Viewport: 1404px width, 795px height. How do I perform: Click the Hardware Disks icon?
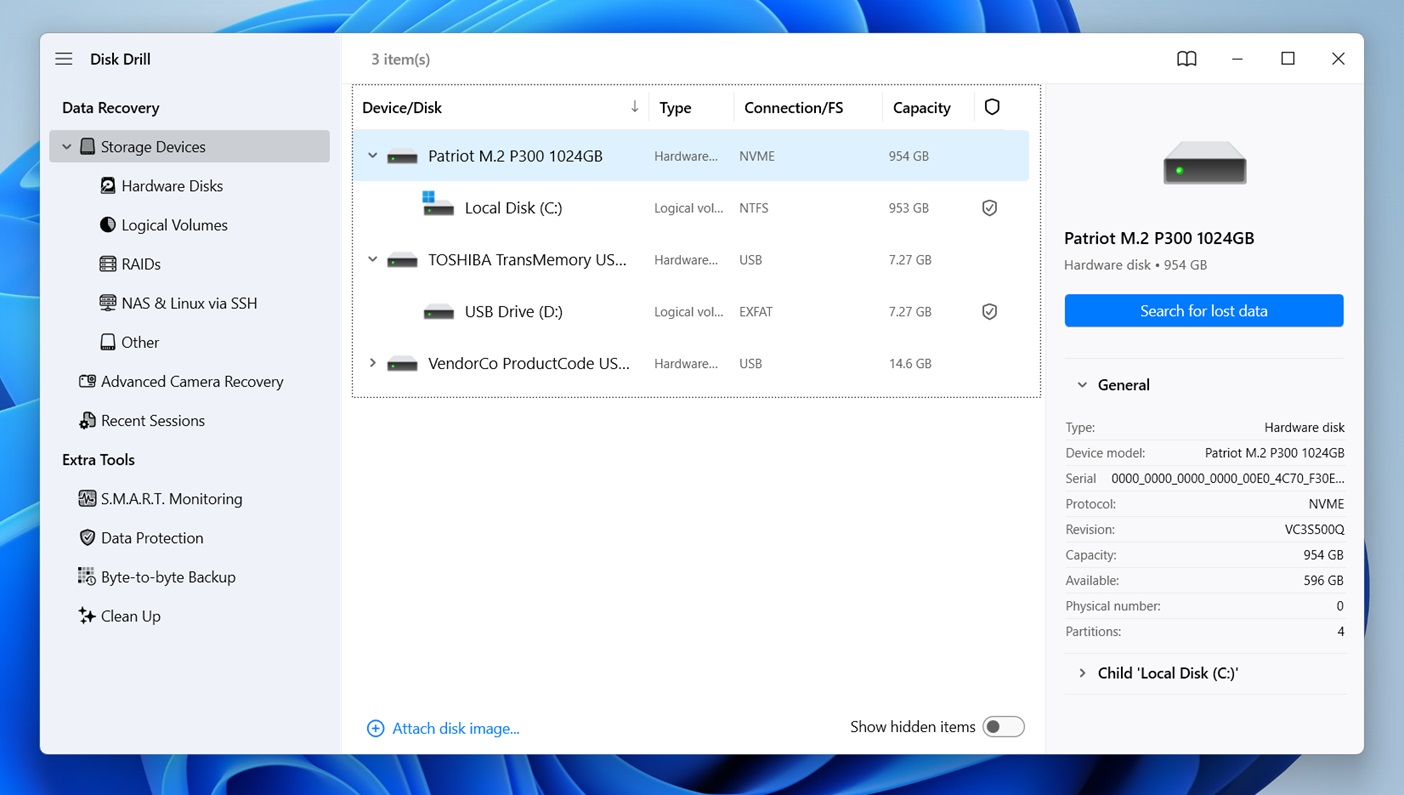coord(108,186)
